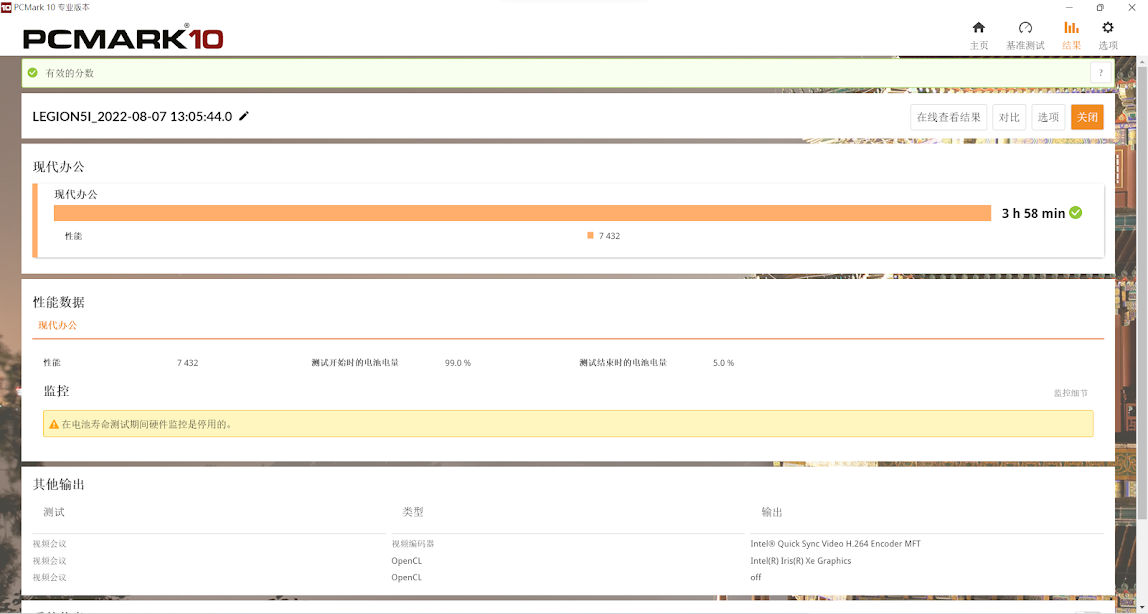Click the warning triangle in monitoring notice
Viewport: 1148px width, 614px height.
point(54,424)
